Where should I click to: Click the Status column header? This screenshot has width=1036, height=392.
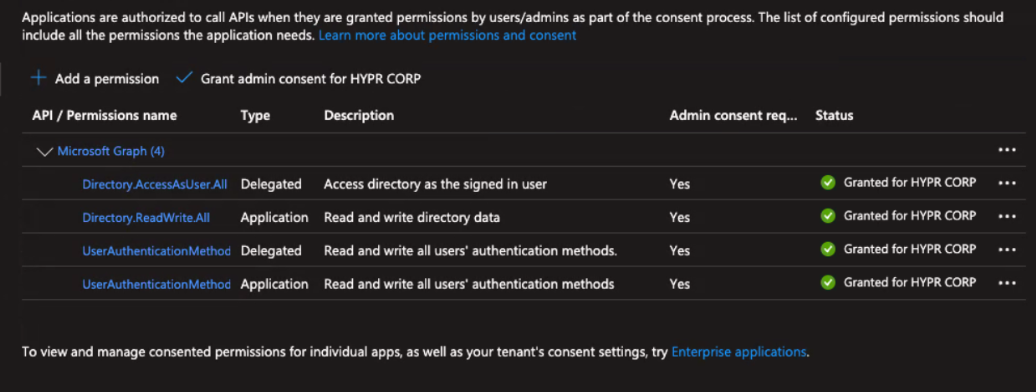(x=834, y=116)
